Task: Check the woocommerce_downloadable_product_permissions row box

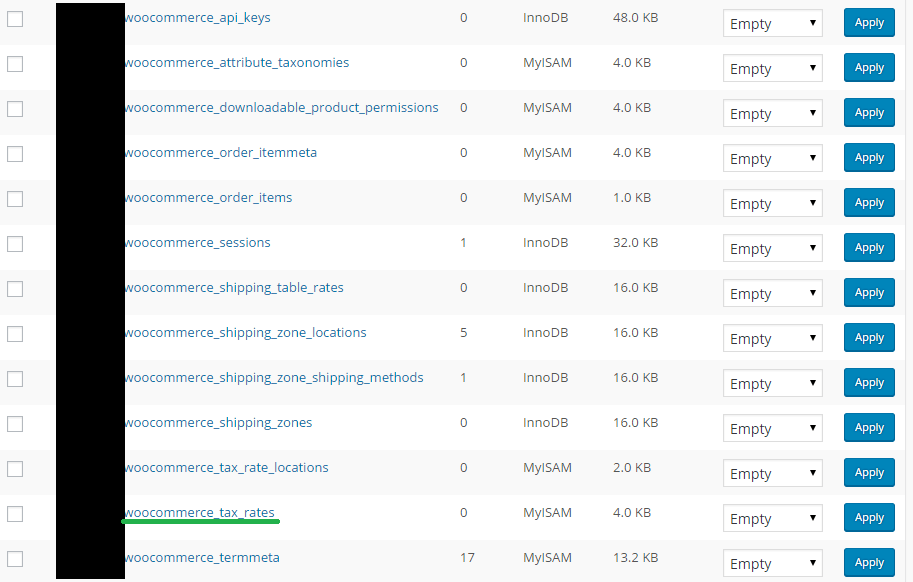Action: [15, 109]
